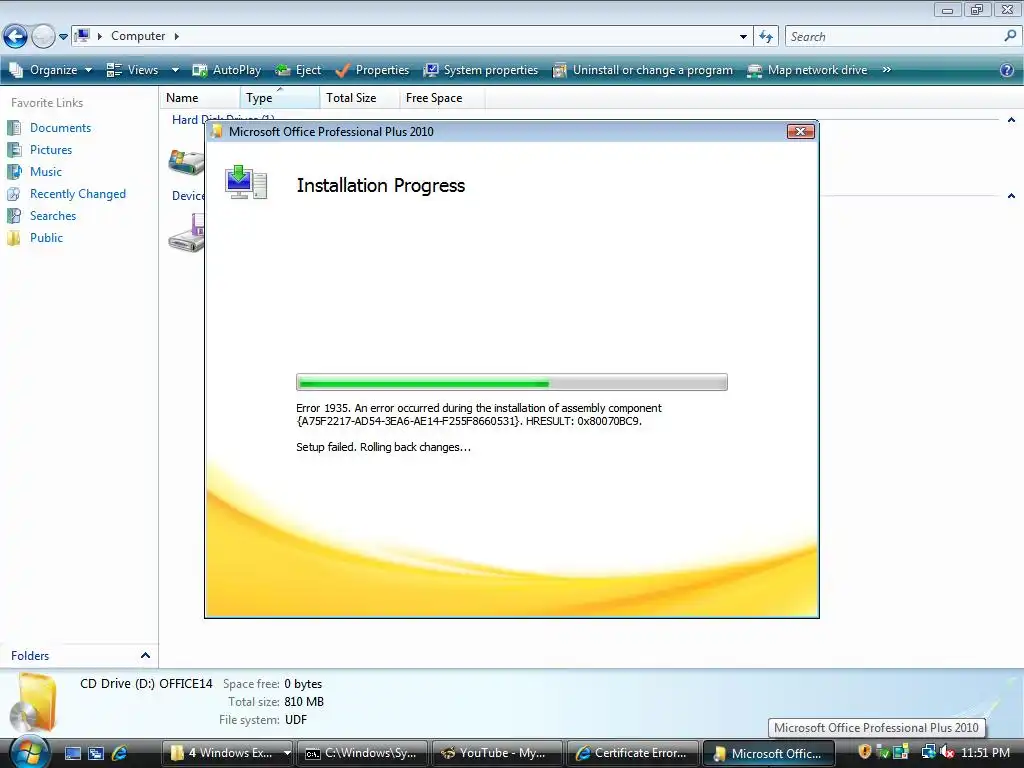
Task: Click the Music icon in sidebar
Action: 14,172
